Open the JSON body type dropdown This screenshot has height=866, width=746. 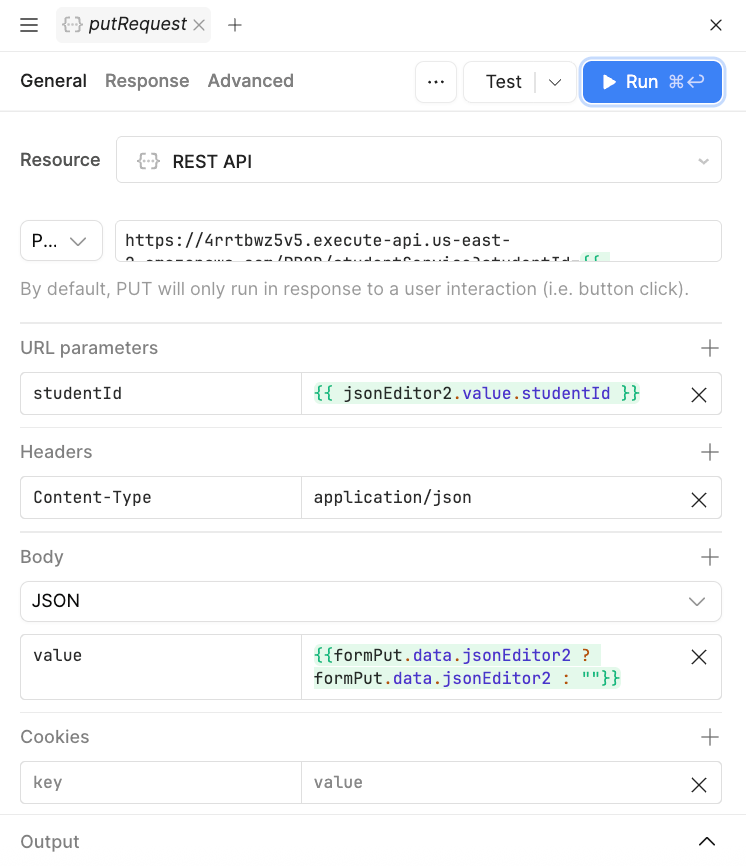coord(698,601)
